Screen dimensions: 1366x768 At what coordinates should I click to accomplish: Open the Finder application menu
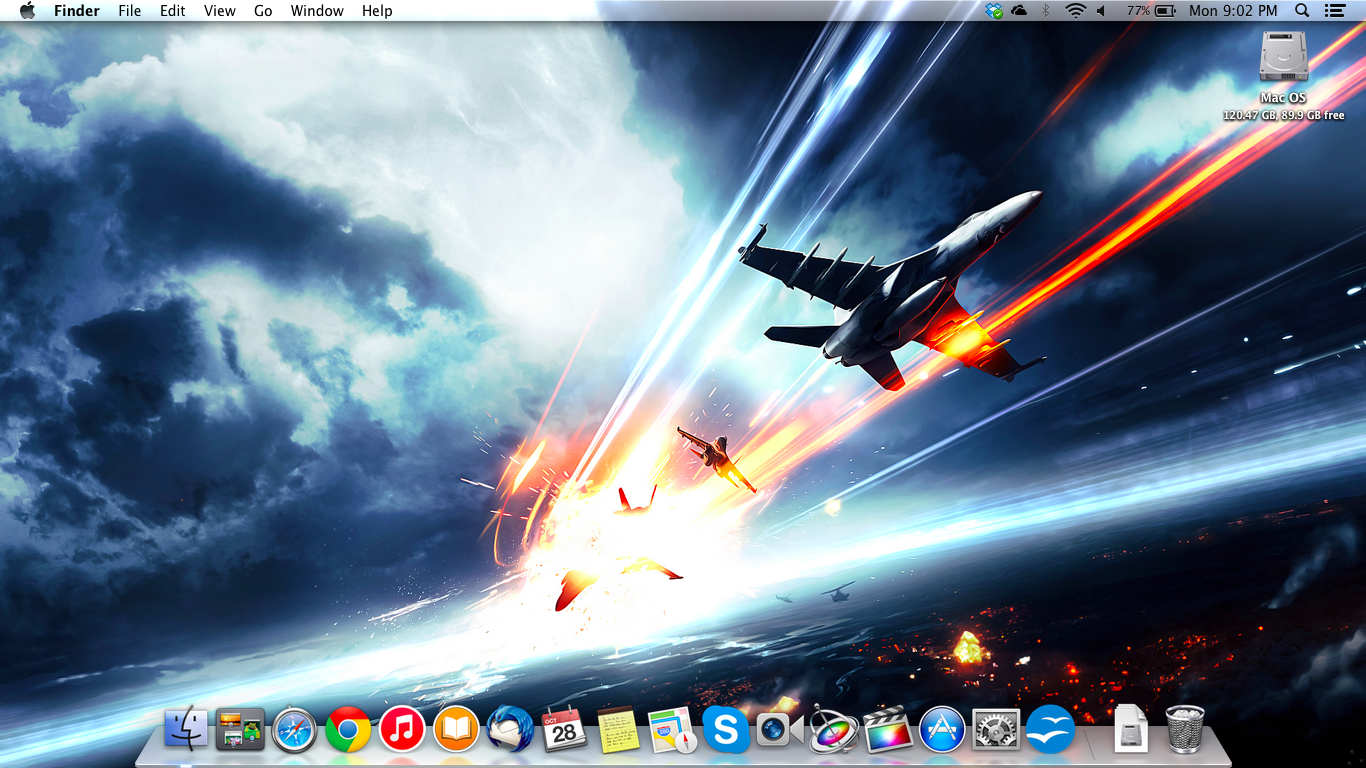77,11
